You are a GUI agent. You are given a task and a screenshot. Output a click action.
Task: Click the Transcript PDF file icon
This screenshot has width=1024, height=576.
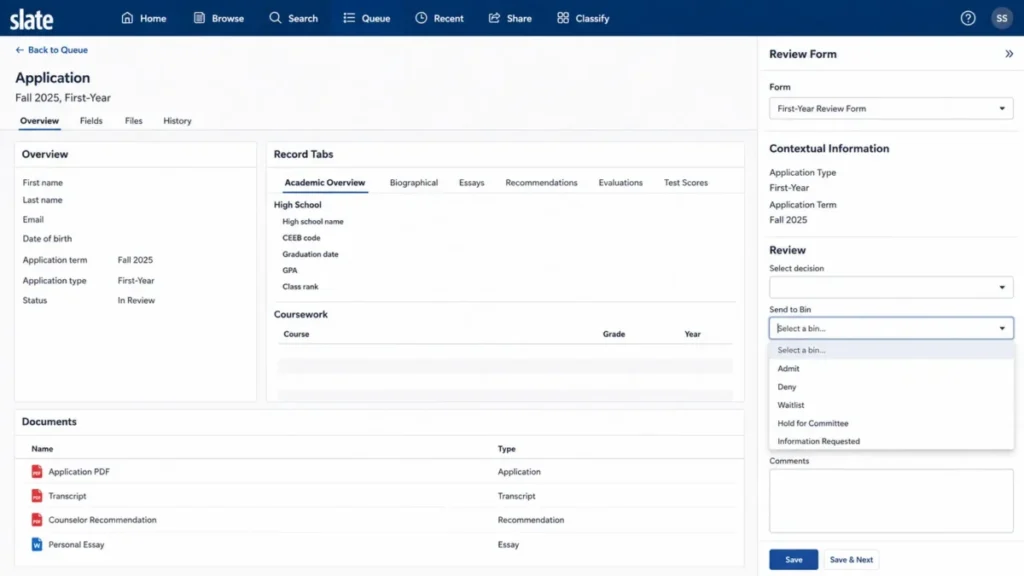click(37, 496)
